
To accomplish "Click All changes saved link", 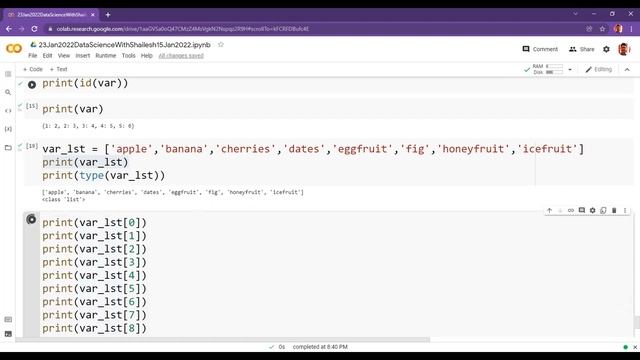I will click(x=181, y=56).
